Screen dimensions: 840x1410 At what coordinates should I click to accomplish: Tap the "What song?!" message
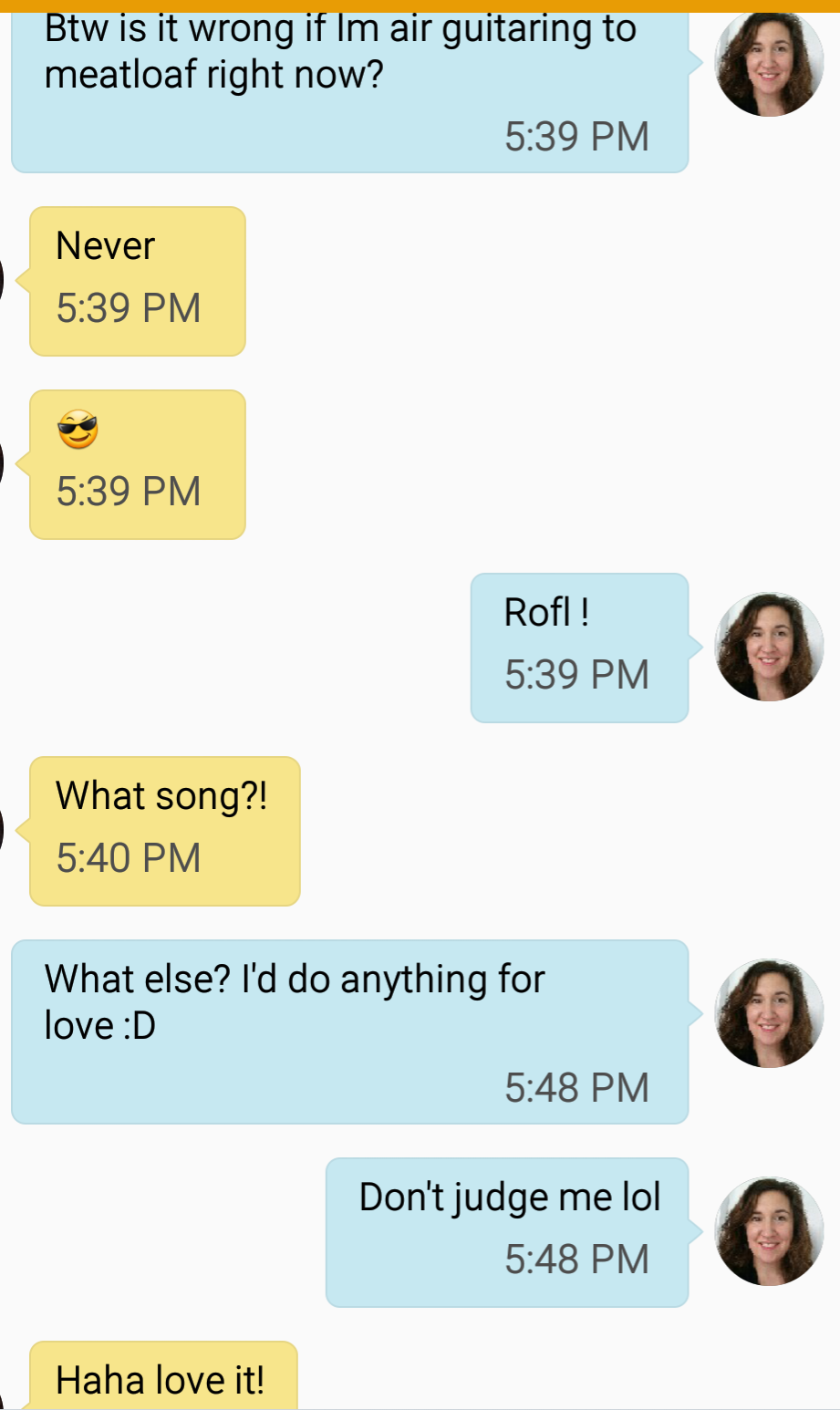161,796
